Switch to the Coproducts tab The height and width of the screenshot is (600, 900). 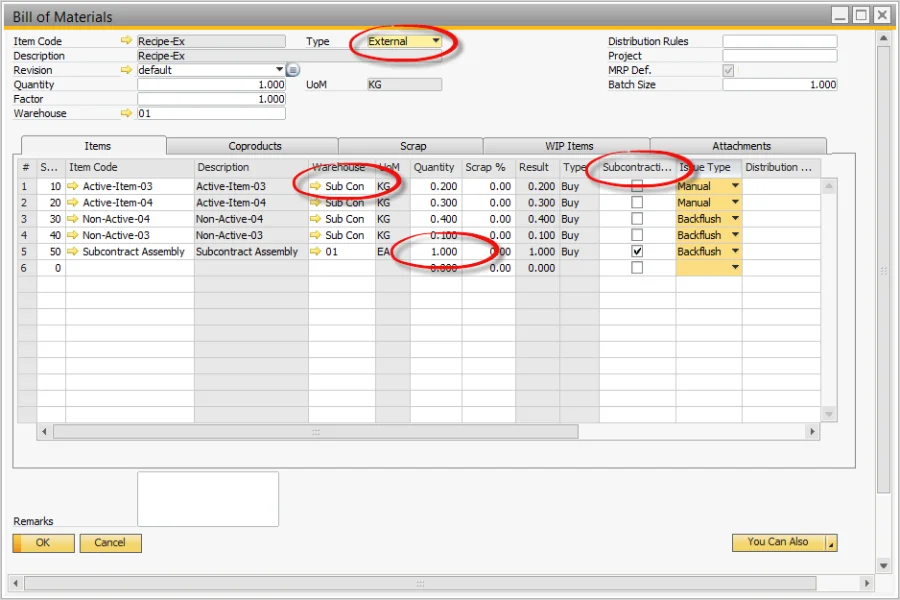coord(253,146)
